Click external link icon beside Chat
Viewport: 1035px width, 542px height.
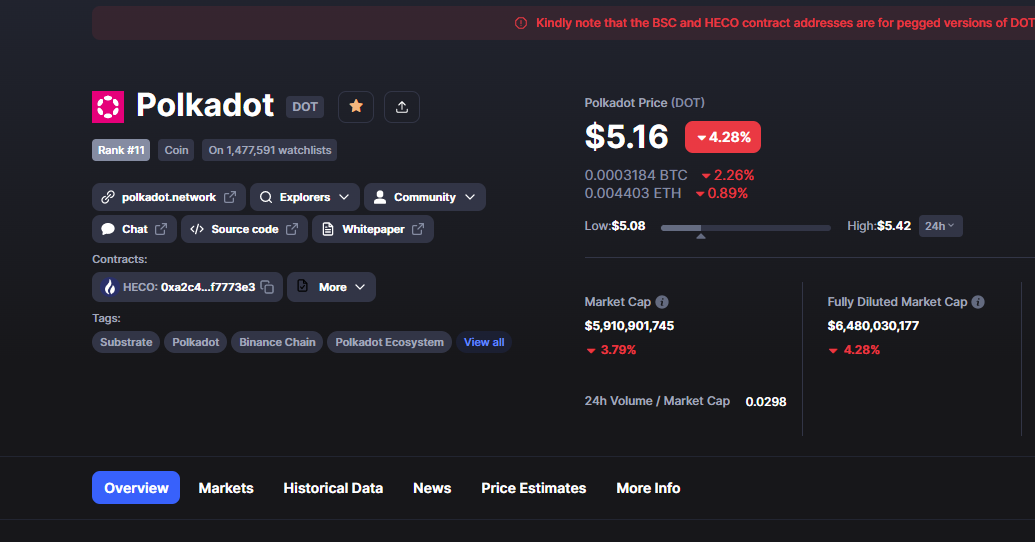pos(161,229)
